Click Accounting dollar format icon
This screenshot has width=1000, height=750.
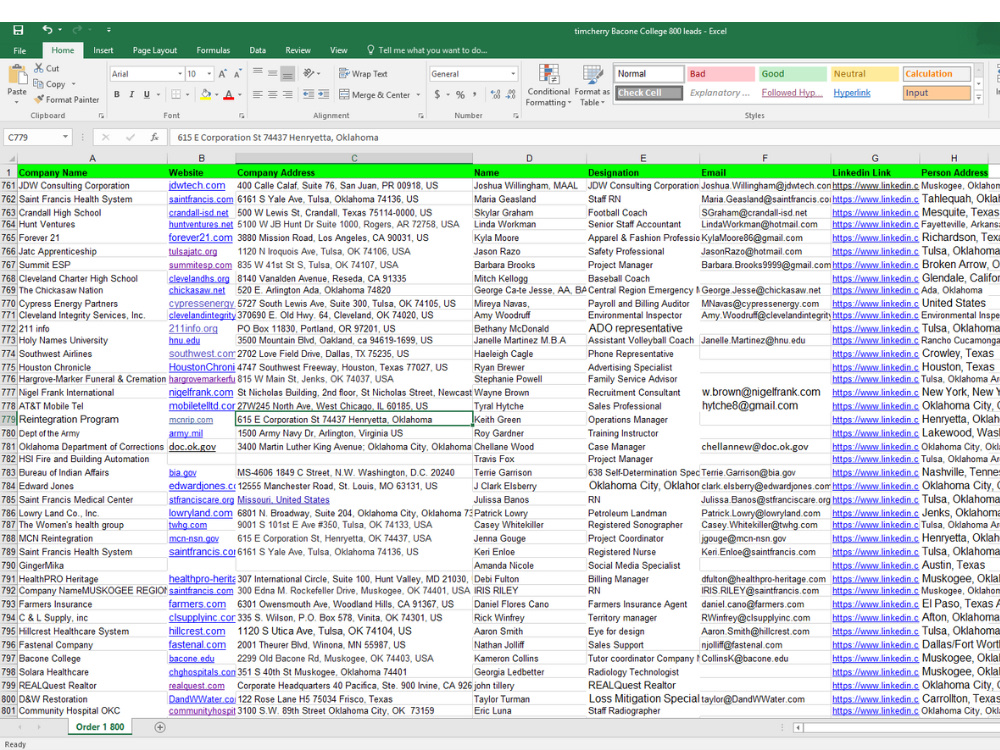coord(437,94)
